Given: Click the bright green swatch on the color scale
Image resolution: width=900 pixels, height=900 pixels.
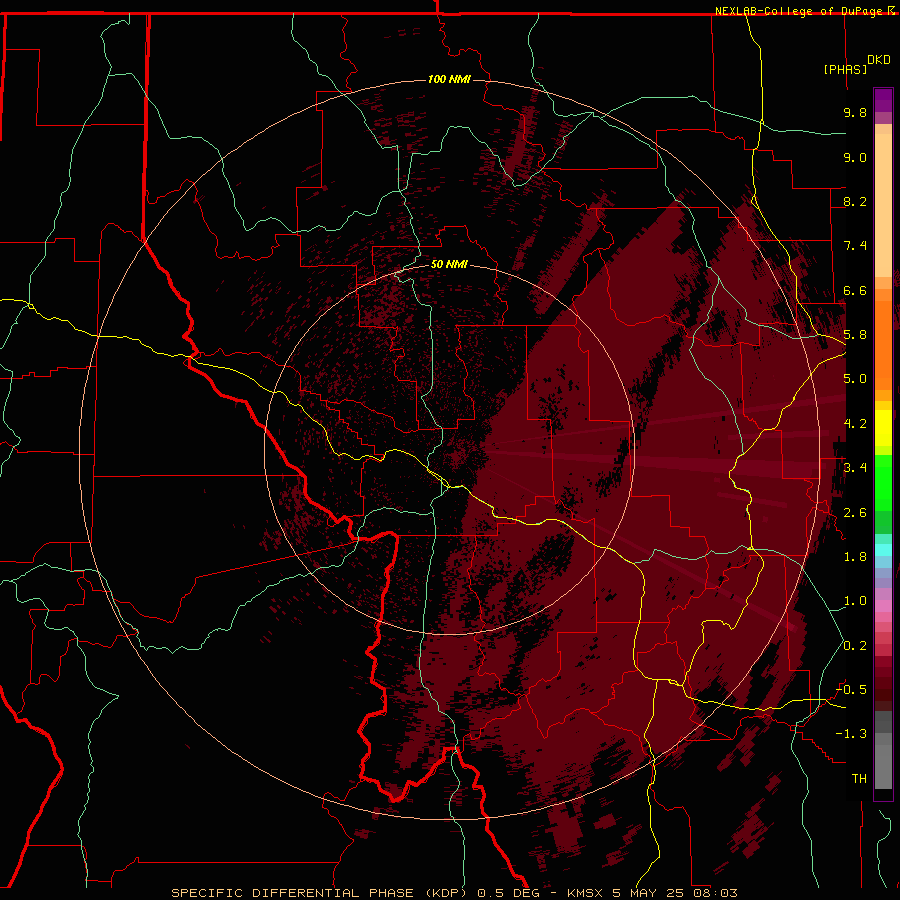Looking at the screenshot, I should coord(883,482).
